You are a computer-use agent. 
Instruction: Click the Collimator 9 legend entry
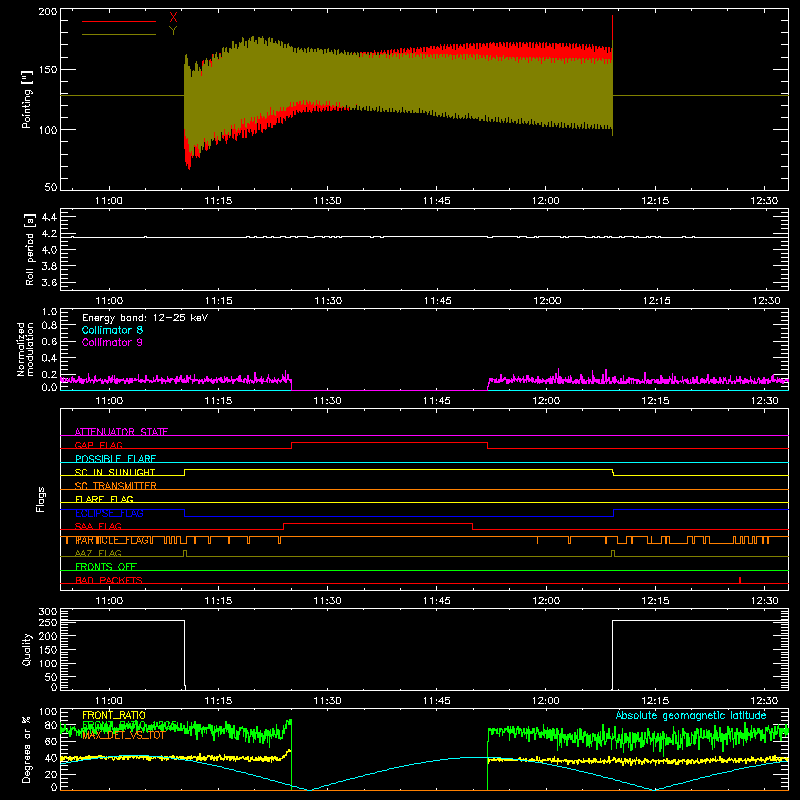pos(112,342)
